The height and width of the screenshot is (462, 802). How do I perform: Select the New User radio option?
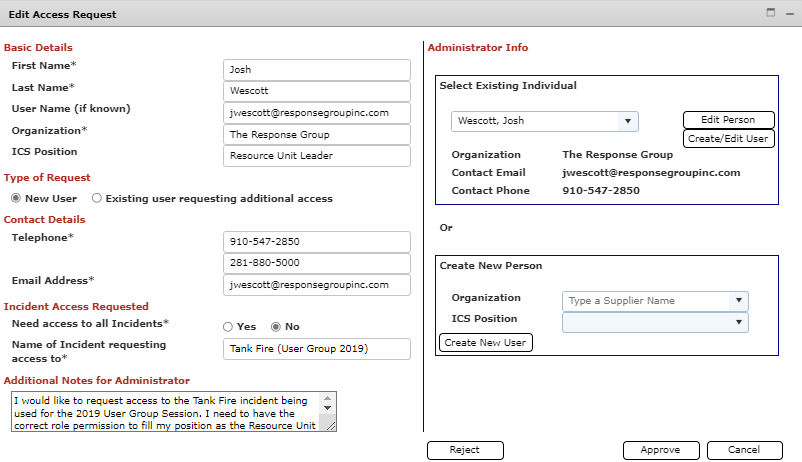click(16, 198)
